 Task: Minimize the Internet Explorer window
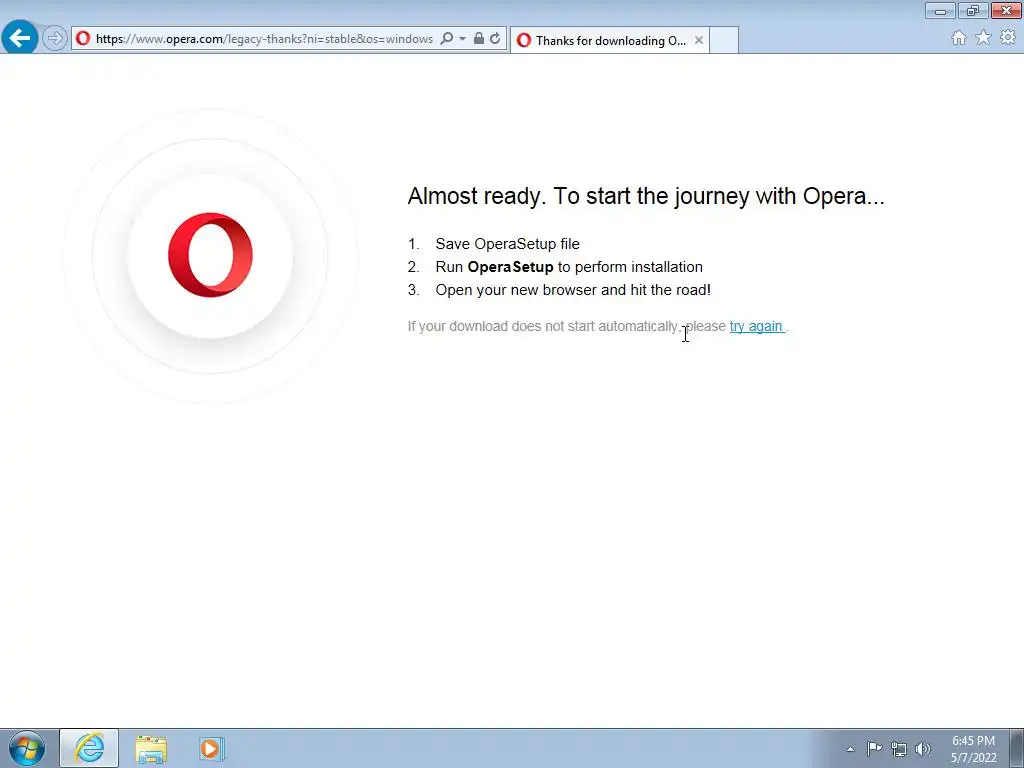[940, 10]
